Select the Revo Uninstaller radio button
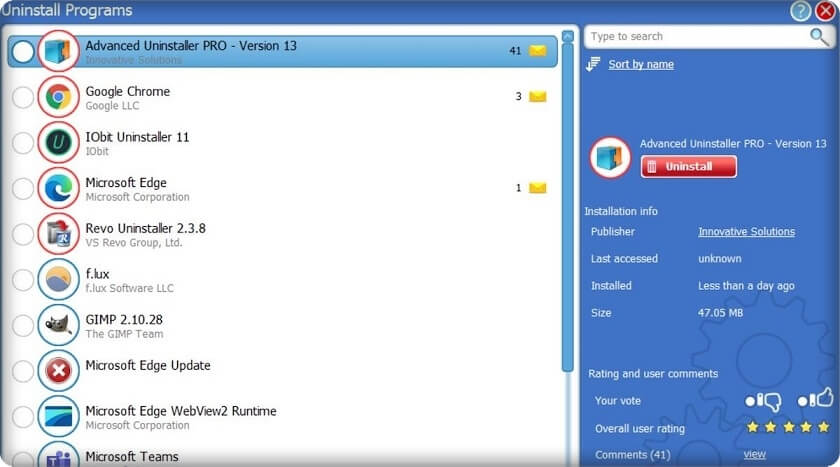This screenshot has height=467, width=840. tap(23, 235)
